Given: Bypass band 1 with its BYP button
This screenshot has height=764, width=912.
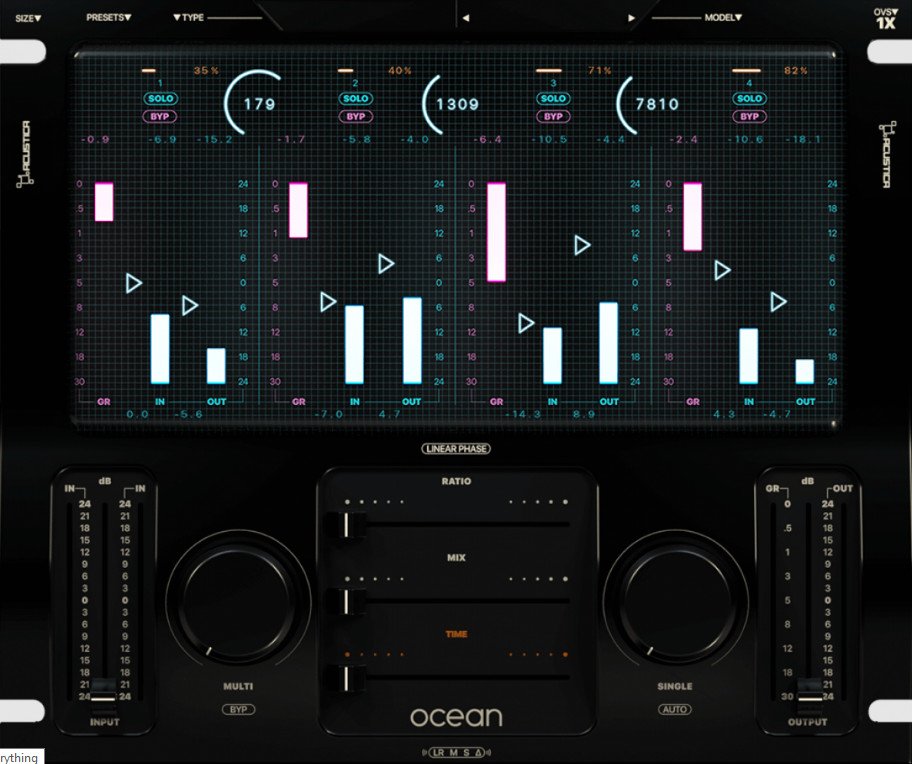Looking at the screenshot, I should point(160,116).
